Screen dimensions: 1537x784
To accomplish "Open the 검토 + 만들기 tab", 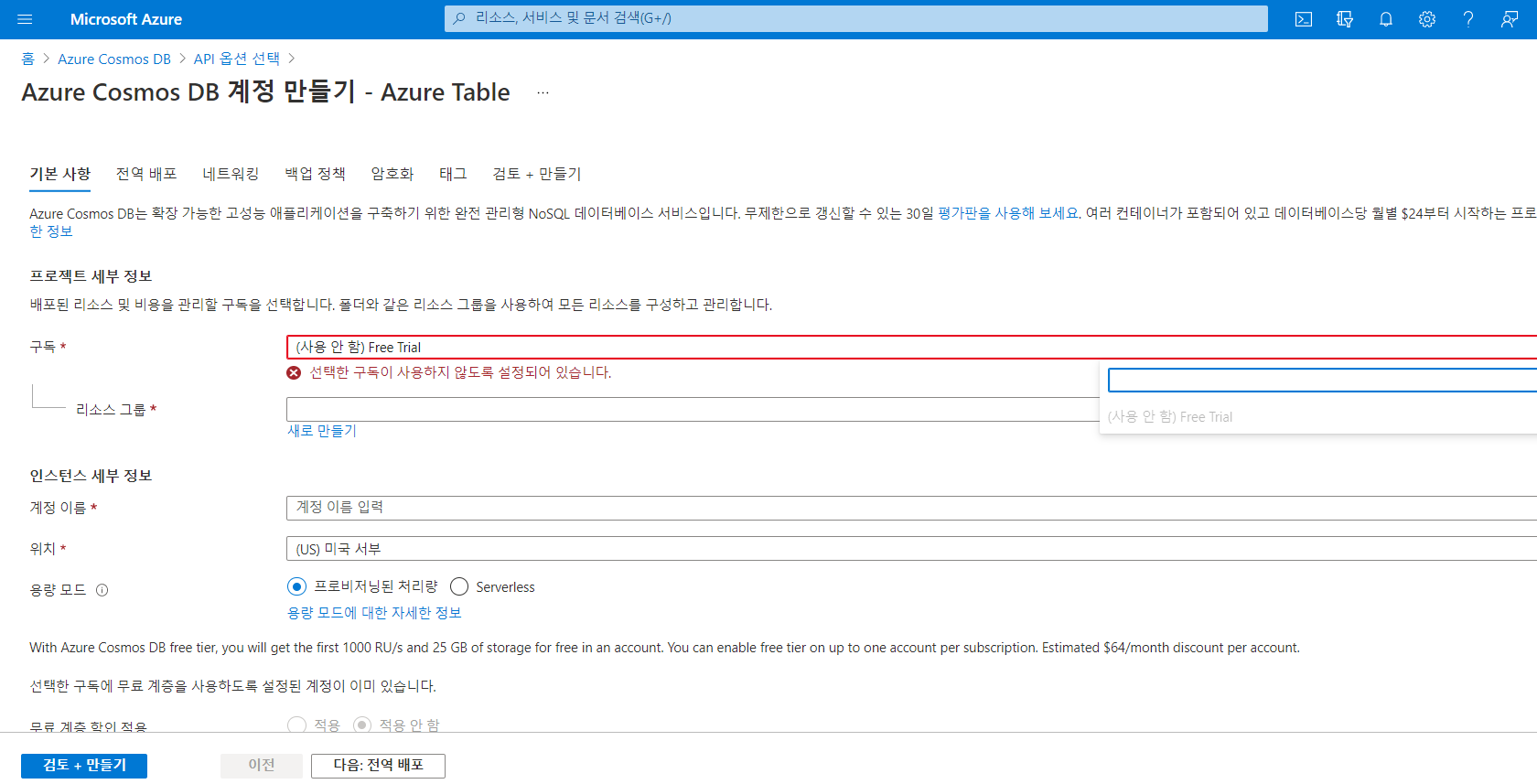I will (x=537, y=174).
